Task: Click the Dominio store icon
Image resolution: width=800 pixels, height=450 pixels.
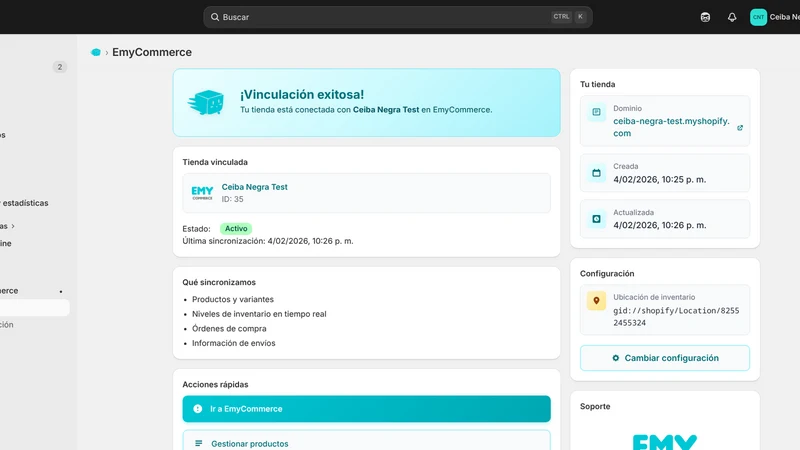Action: pos(596,112)
